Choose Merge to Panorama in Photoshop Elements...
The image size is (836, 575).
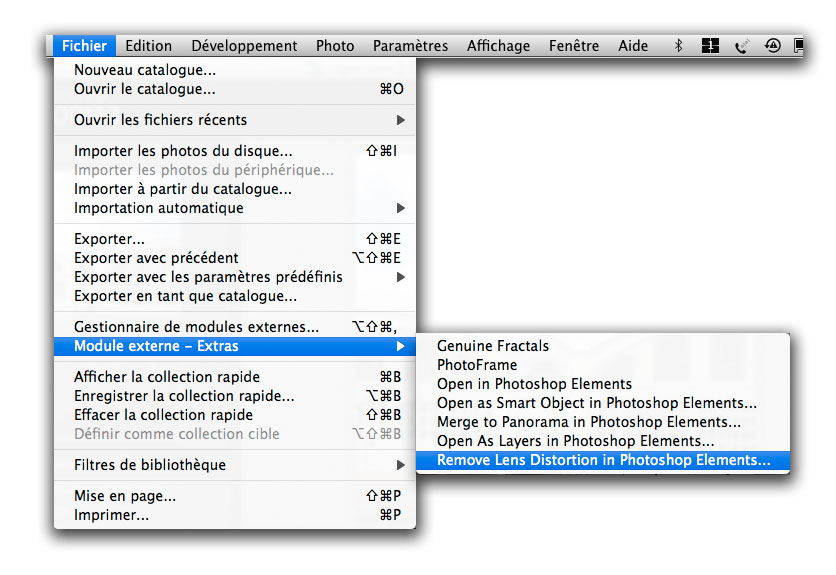[x=602, y=422]
